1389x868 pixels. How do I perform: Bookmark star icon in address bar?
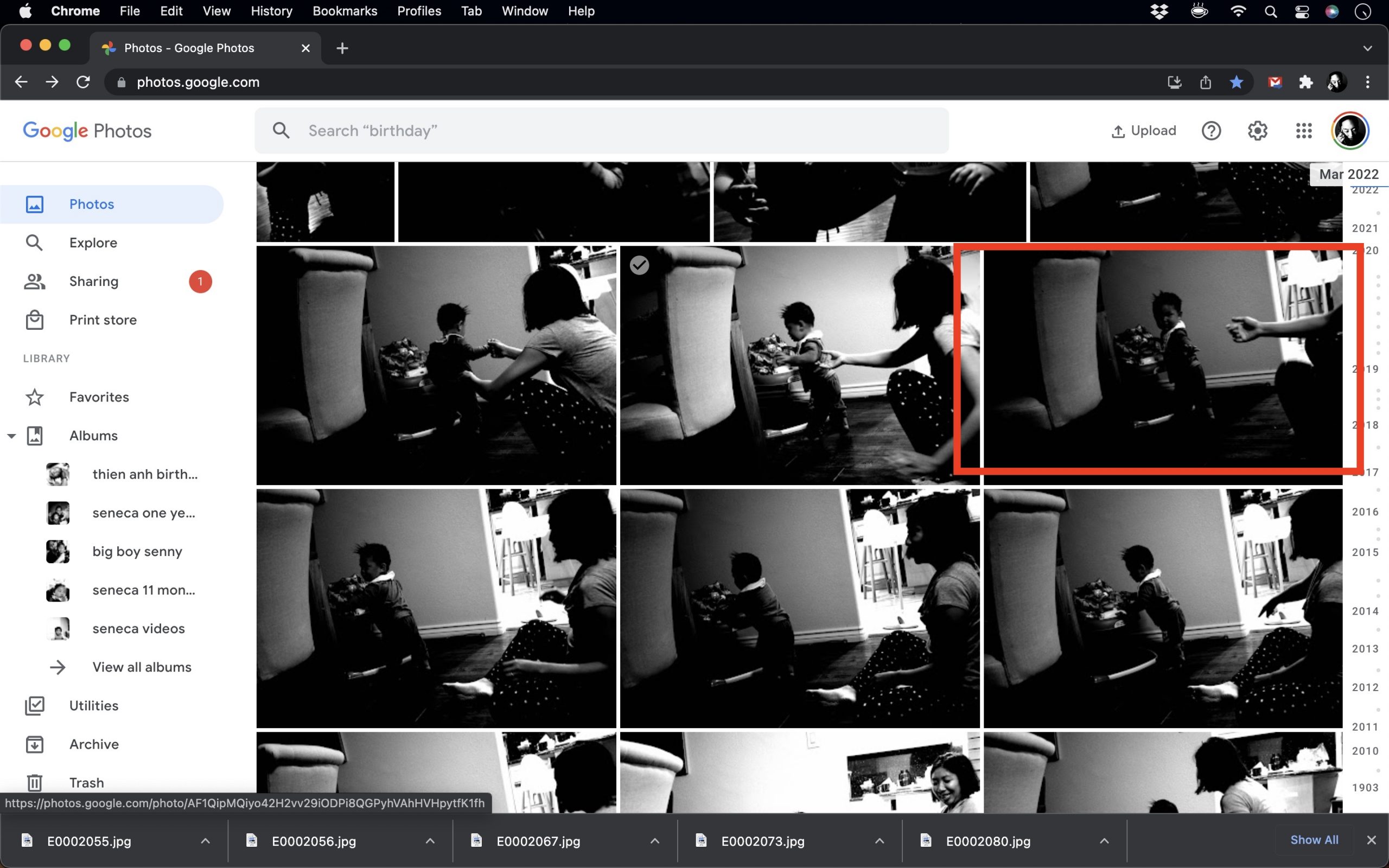coord(1237,82)
